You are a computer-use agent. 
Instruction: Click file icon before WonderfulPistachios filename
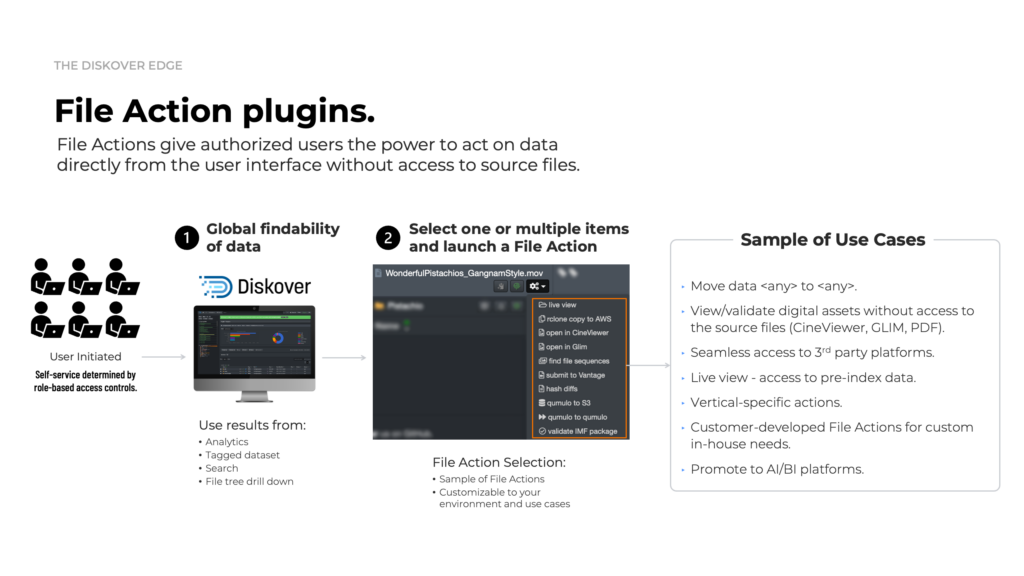[378, 273]
